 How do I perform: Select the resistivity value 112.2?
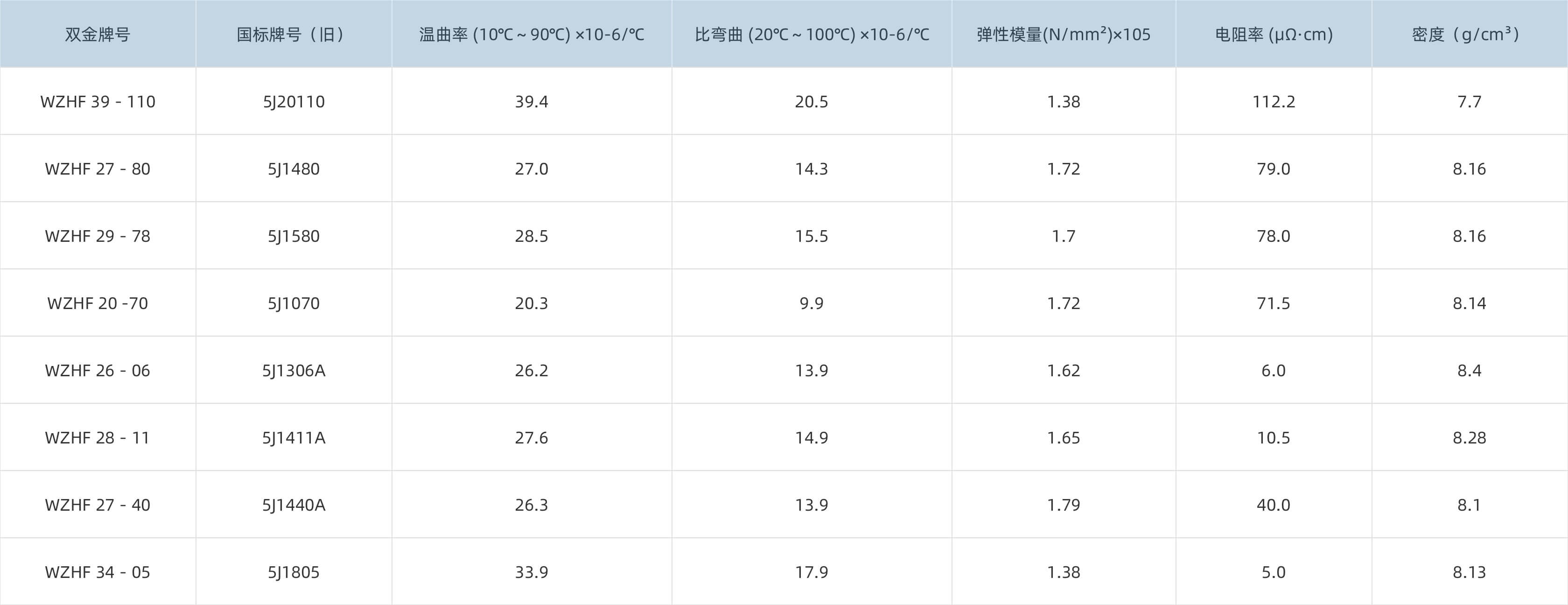click(1274, 102)
